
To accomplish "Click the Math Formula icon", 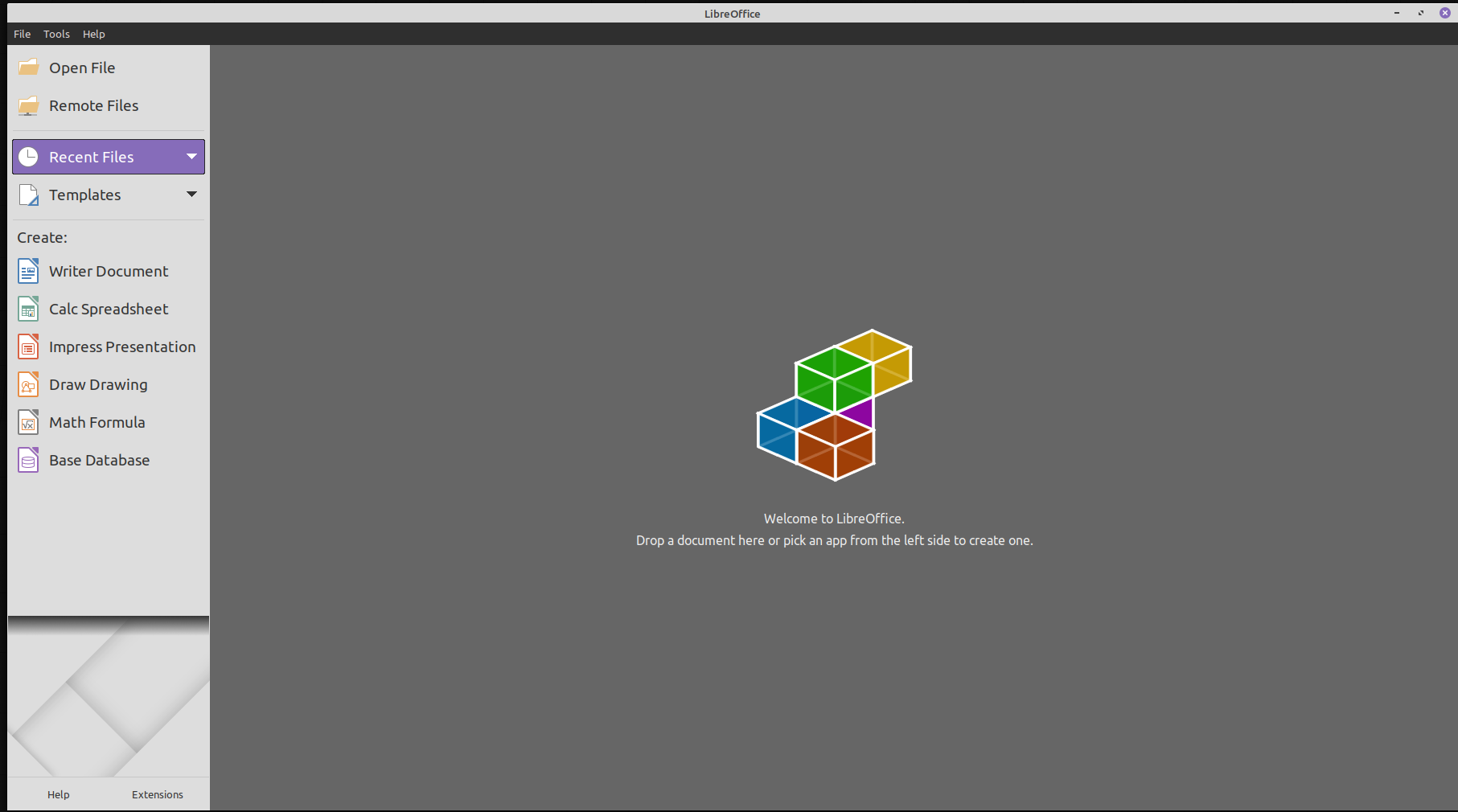I will pos(28,422).
